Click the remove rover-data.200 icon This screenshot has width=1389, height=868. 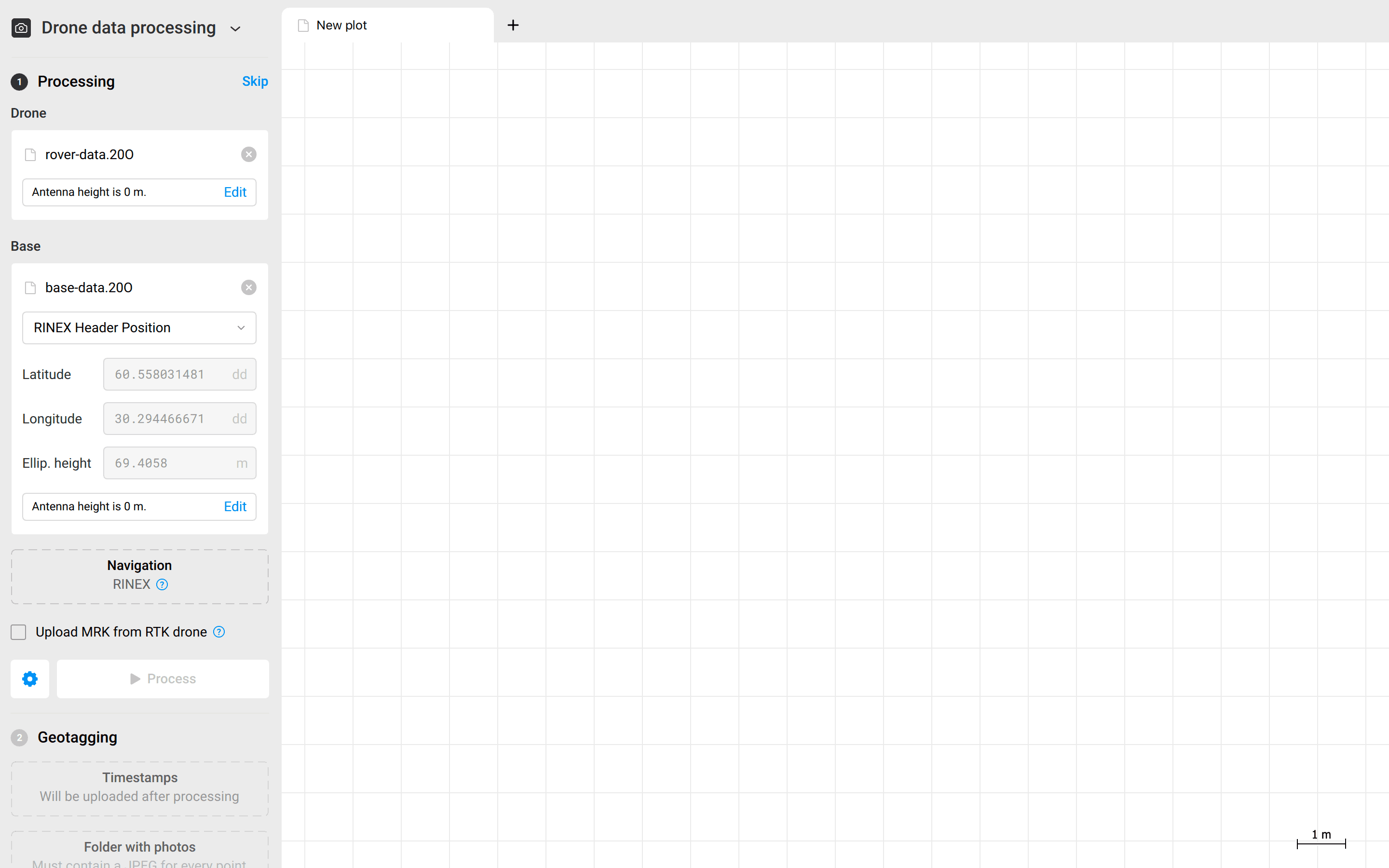coord(248,154)
